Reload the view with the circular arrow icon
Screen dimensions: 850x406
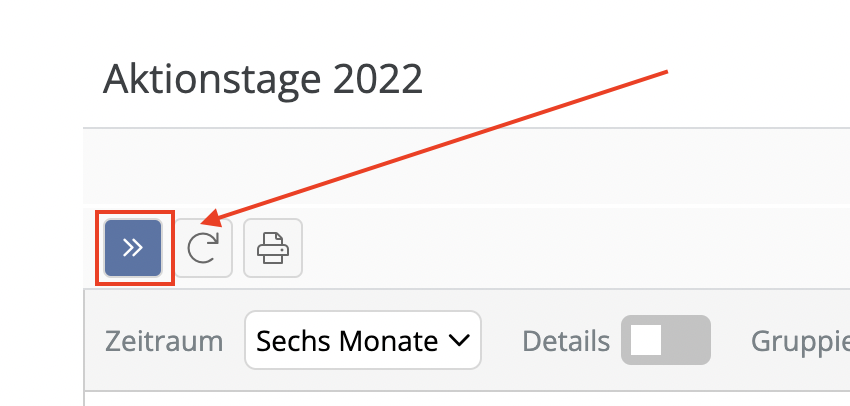tap(203, 248)
